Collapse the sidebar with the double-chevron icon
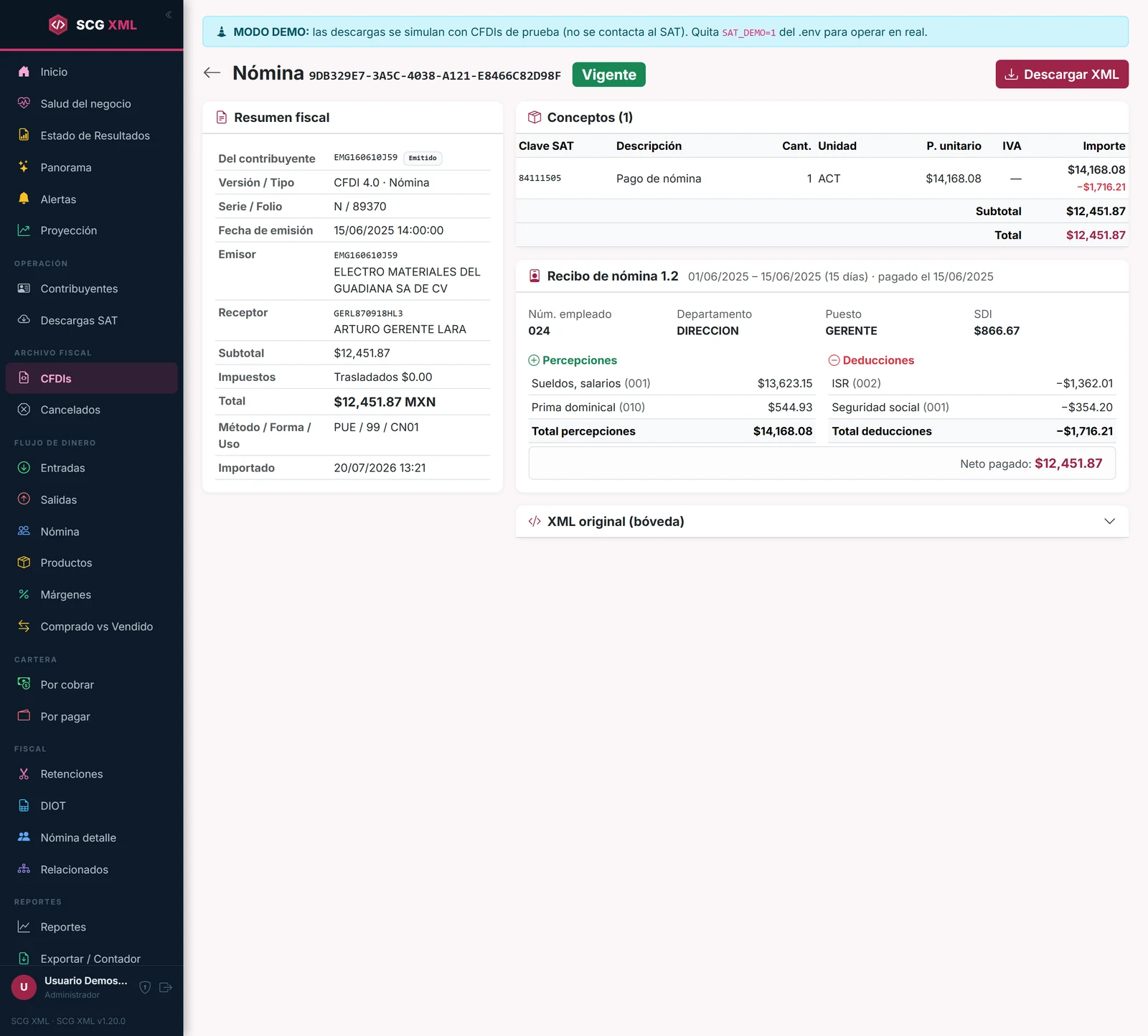The image size is (1148, 1036). point(169,14)
